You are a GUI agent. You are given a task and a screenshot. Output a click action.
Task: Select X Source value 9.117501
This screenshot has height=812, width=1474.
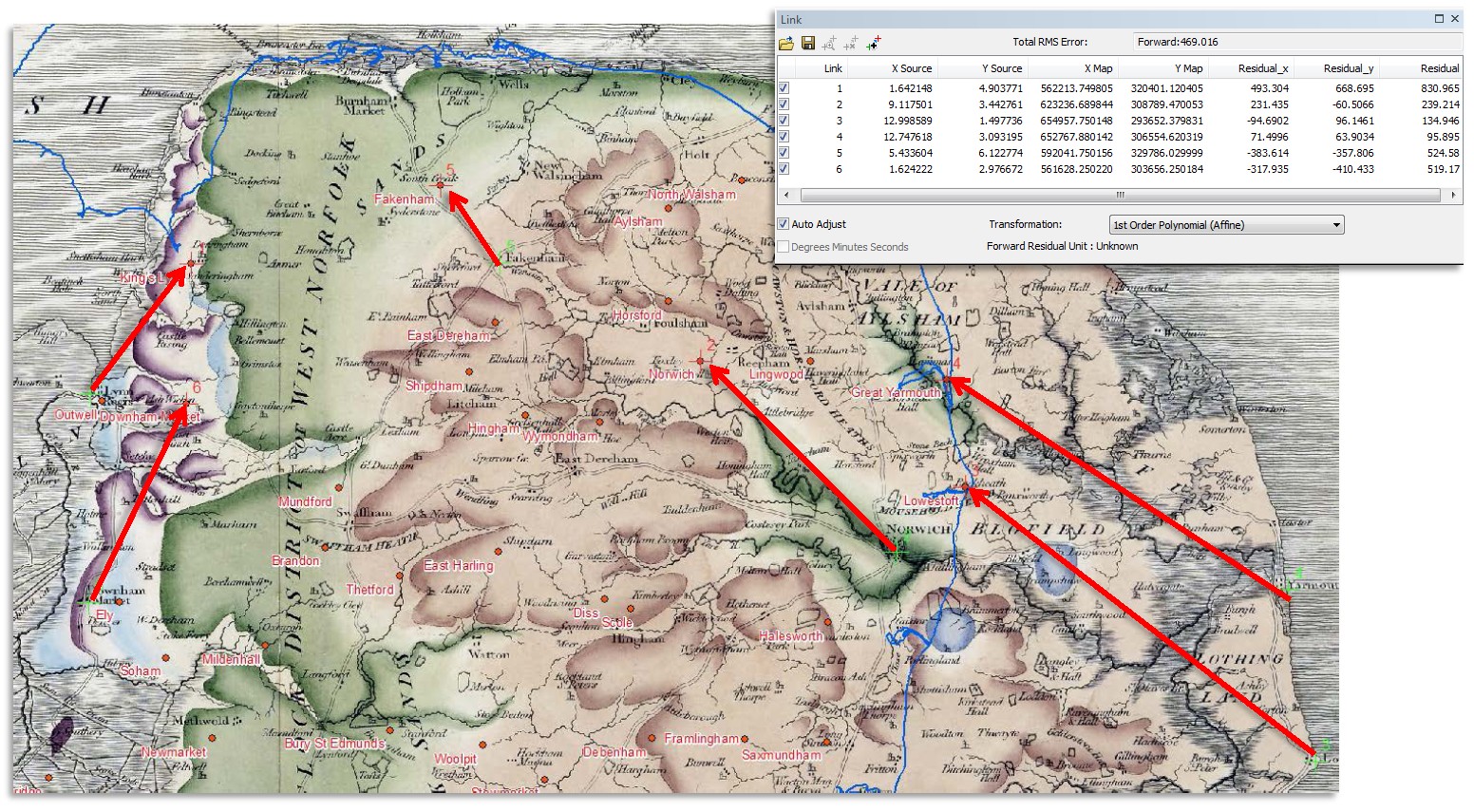coord(911,104)
